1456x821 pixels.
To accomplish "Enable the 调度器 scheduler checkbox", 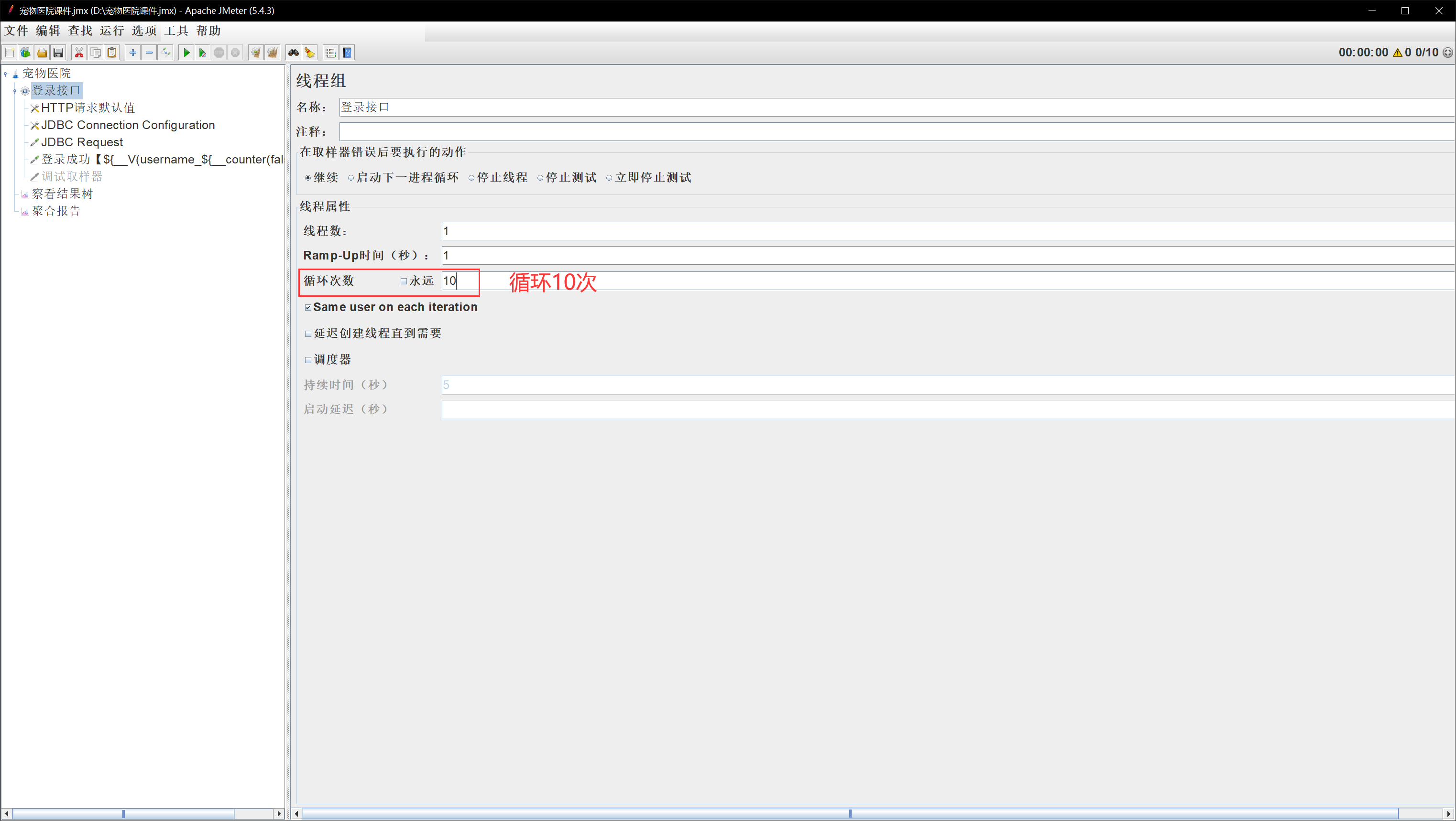I will [308, 359].
